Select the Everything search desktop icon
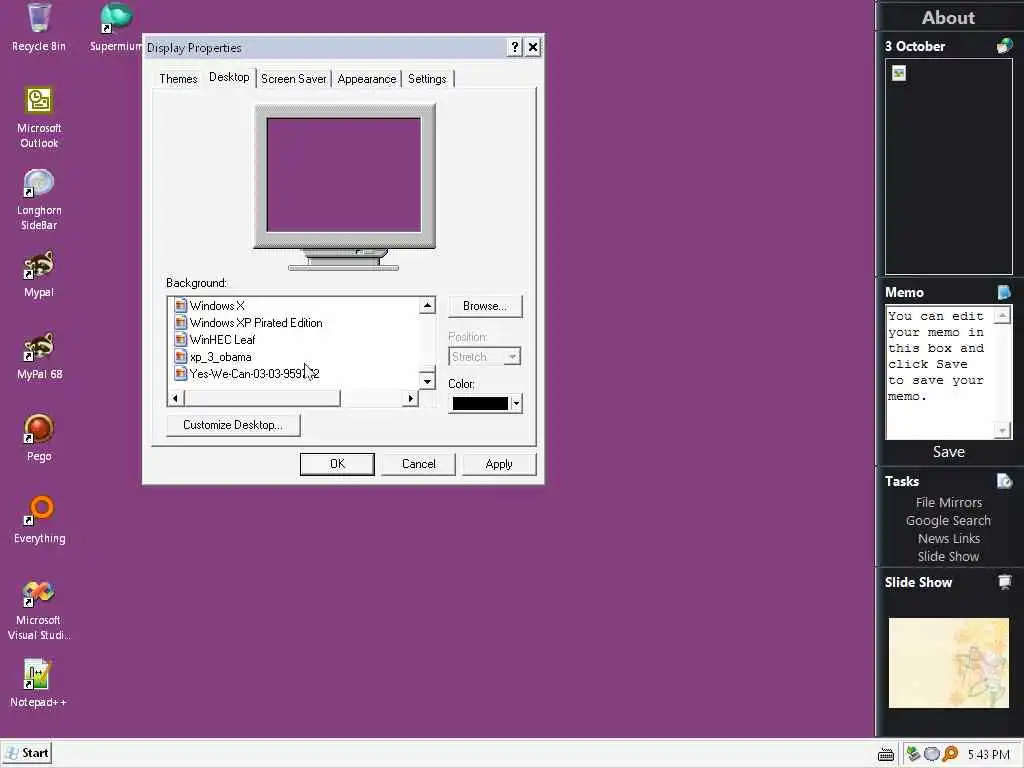This screenshot has height=768, width=1024. [39, 520]
